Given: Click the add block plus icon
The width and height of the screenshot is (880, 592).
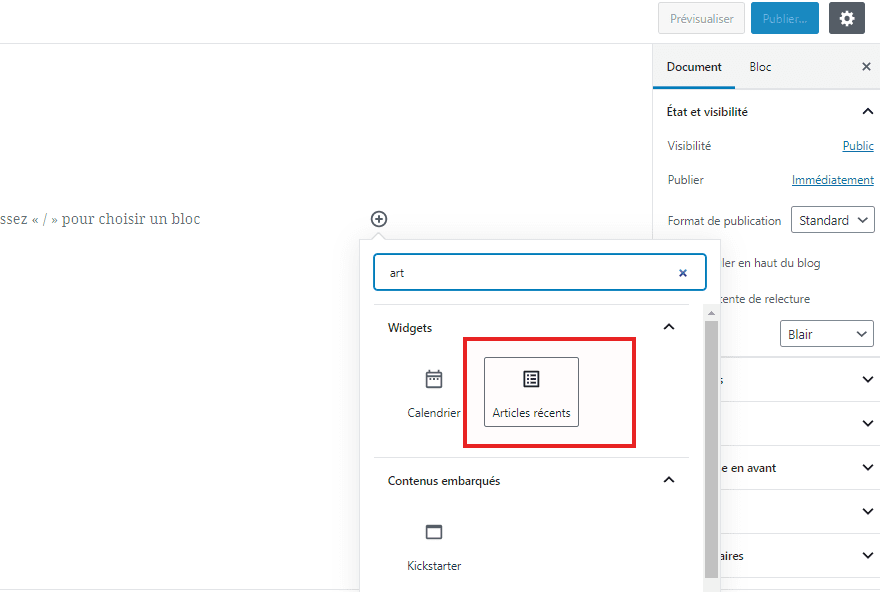Looking at the screenshot, I should point(379,219).
